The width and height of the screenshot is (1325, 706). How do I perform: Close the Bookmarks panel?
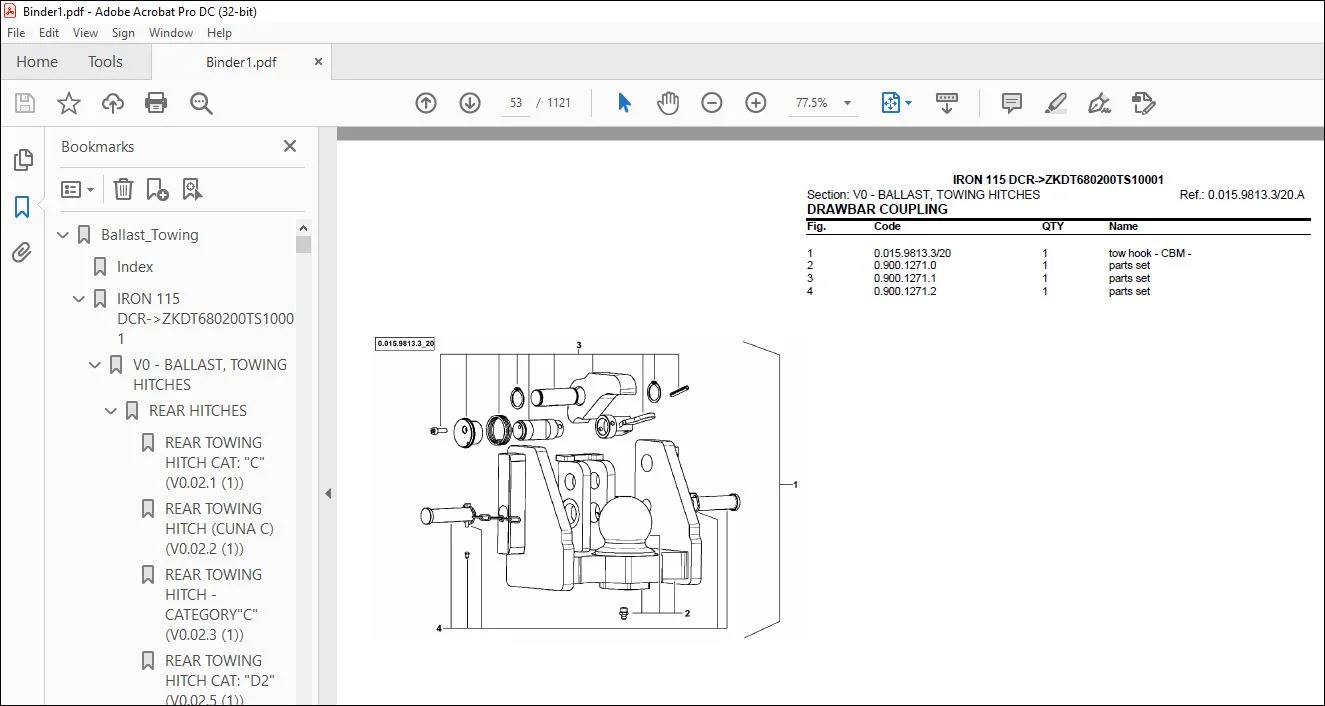click(290, 146)
